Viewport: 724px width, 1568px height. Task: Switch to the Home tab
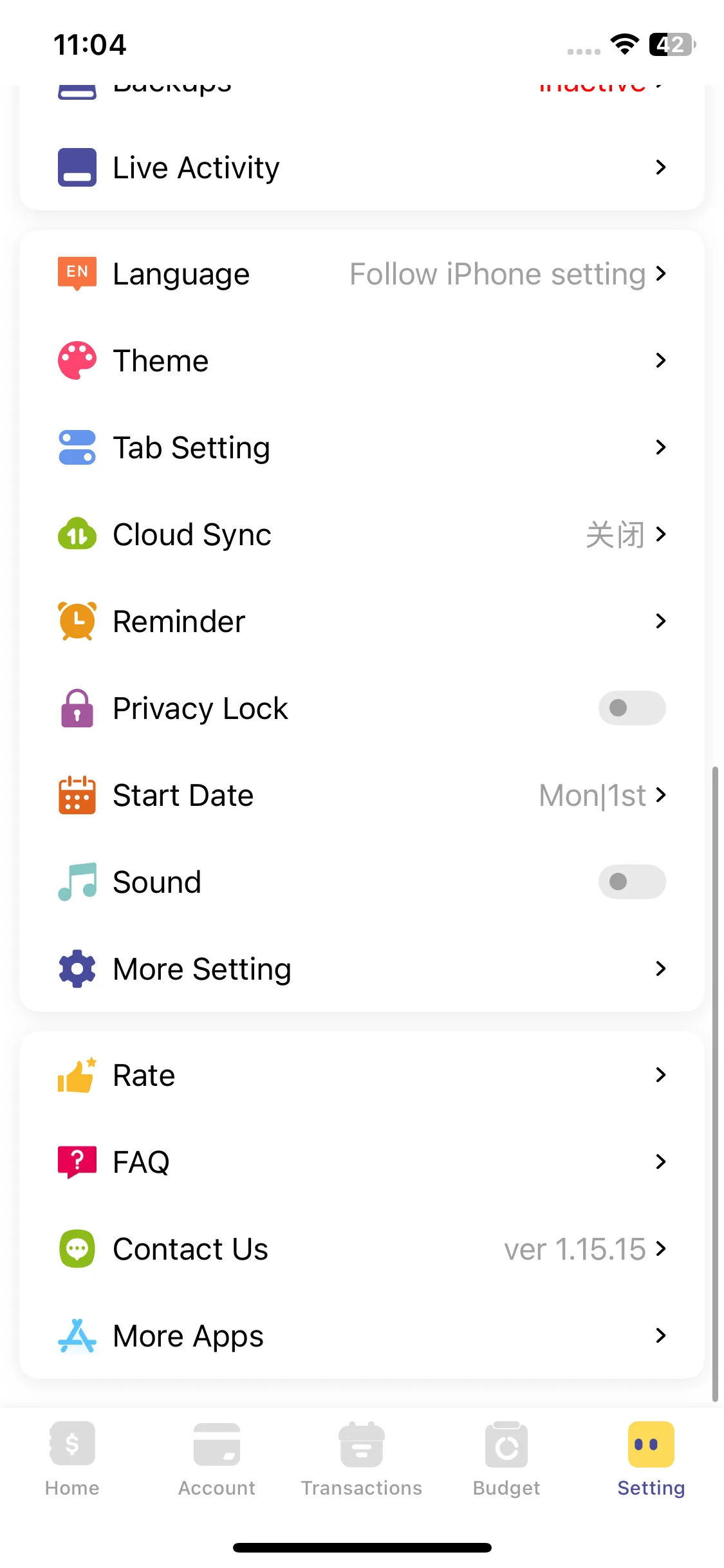click(72, 1459)
